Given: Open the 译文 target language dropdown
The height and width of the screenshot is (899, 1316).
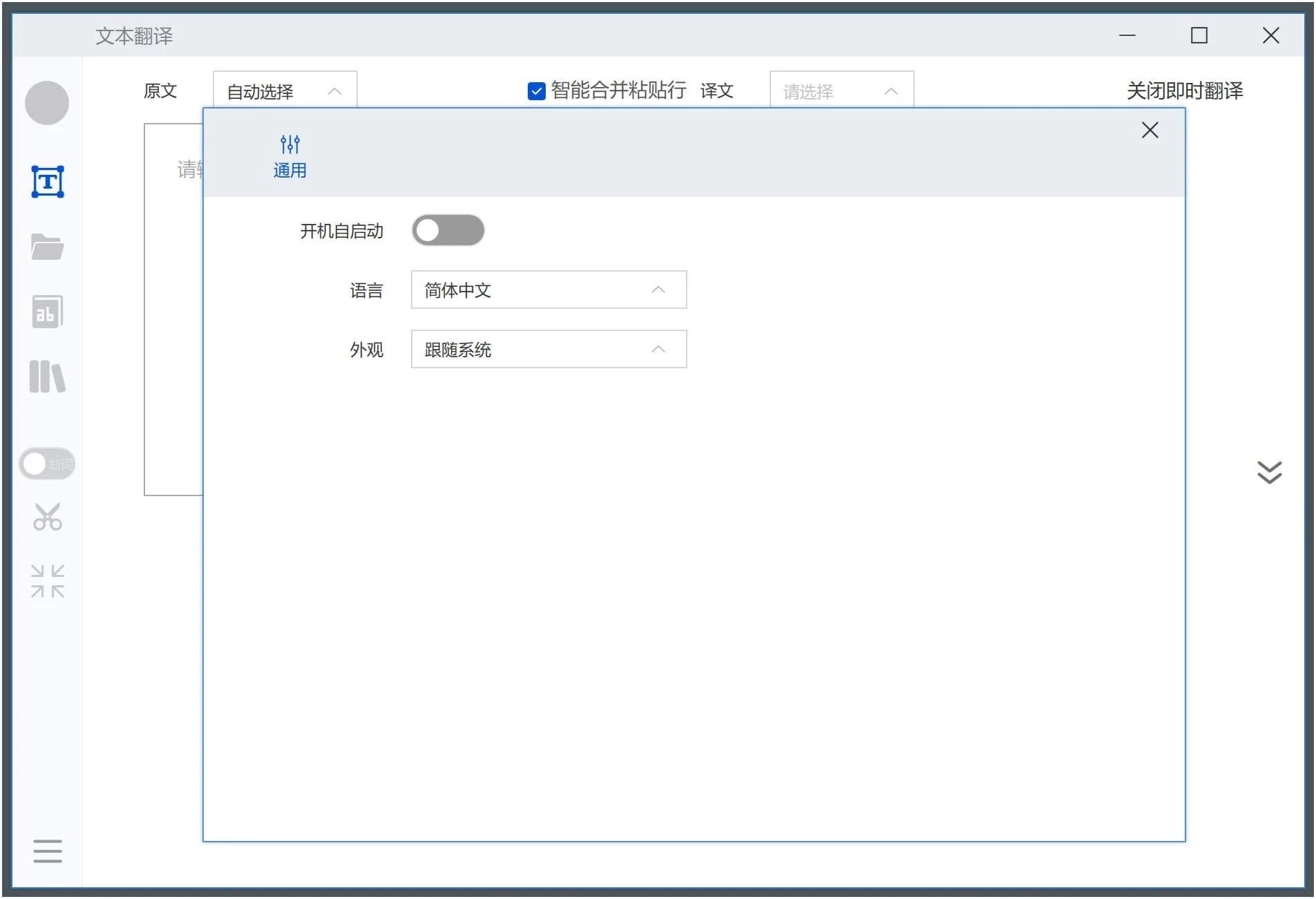Looking at the screenshot, I should click(841, 91).
